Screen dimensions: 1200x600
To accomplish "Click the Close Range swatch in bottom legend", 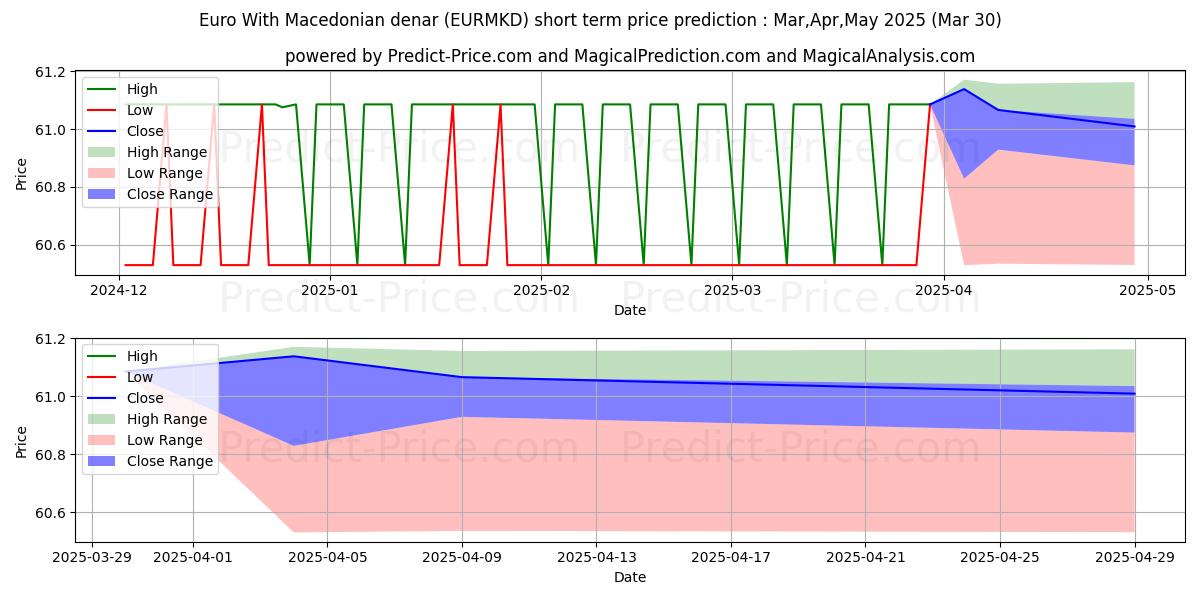I will pyautogui.click(x=104, y=461).
